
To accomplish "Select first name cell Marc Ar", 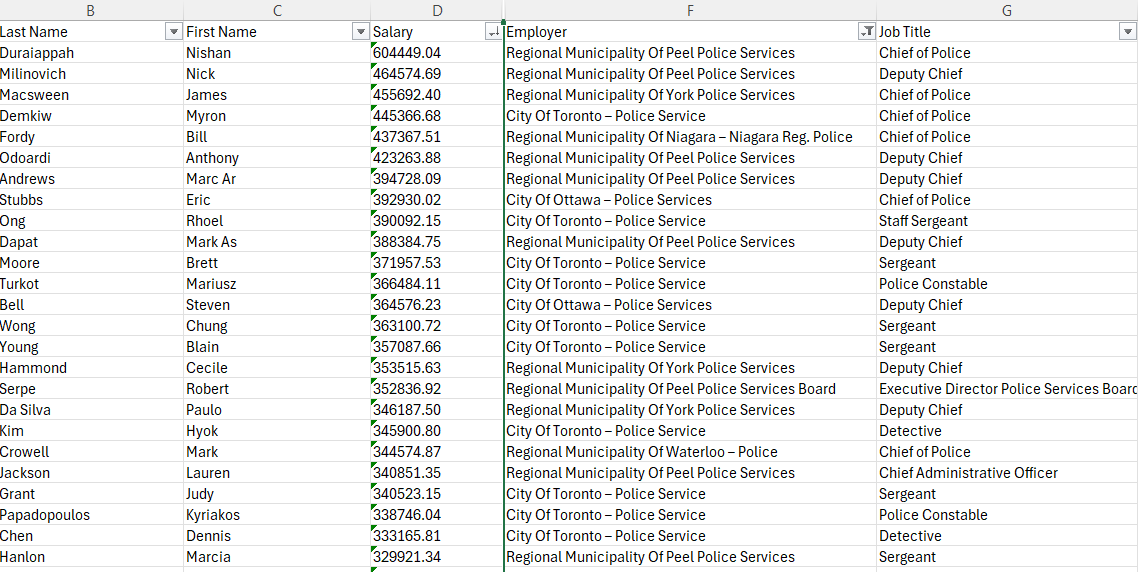I will (277, 179).
